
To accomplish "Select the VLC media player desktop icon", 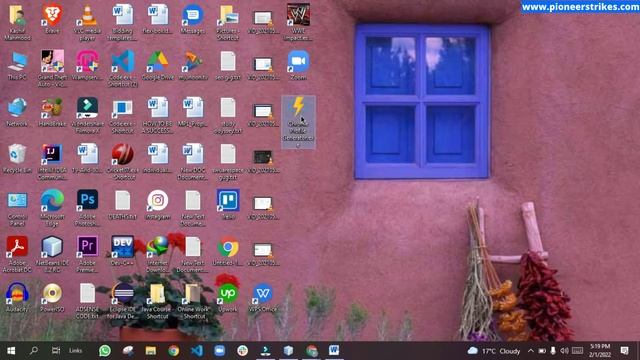I will 87,22.
